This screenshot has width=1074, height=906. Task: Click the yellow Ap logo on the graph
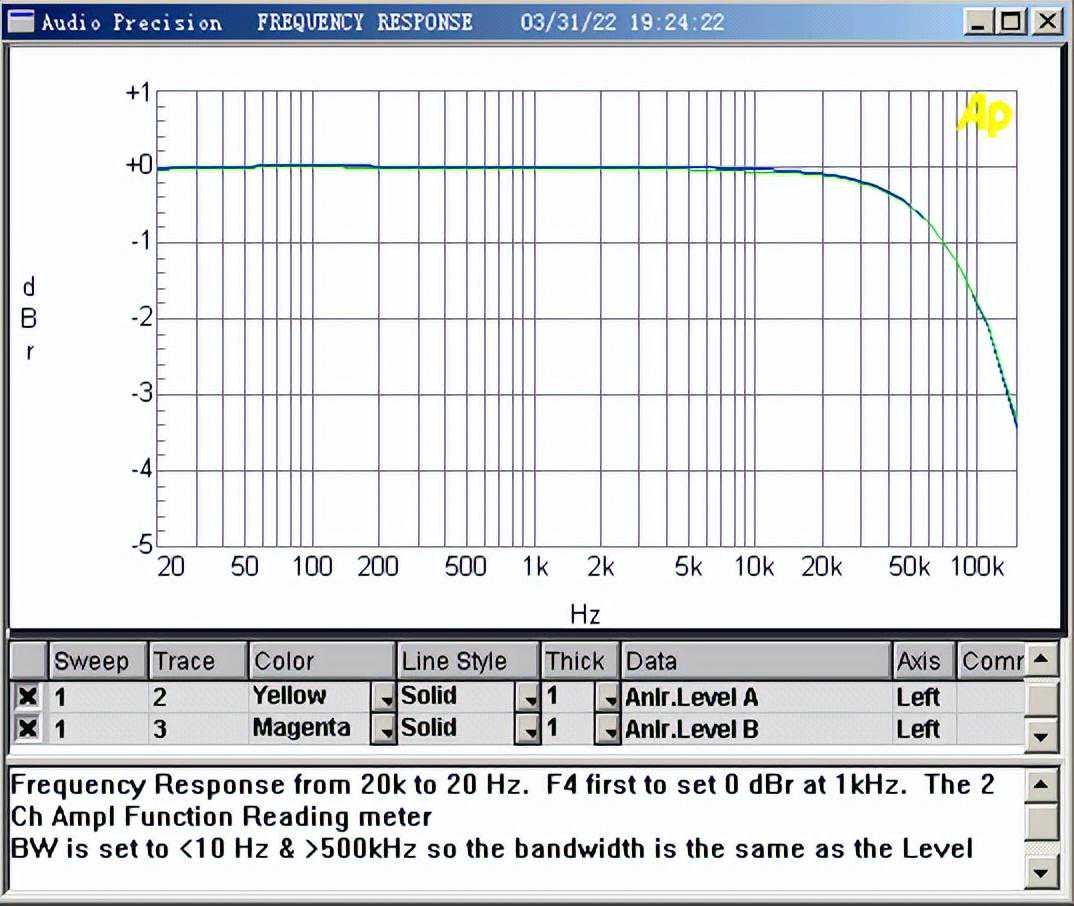click(984, 115)
